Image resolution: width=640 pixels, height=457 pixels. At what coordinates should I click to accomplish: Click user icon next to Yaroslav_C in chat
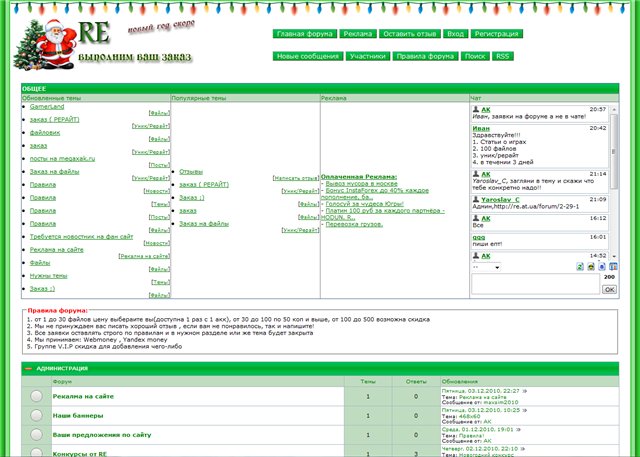(474, 201)
